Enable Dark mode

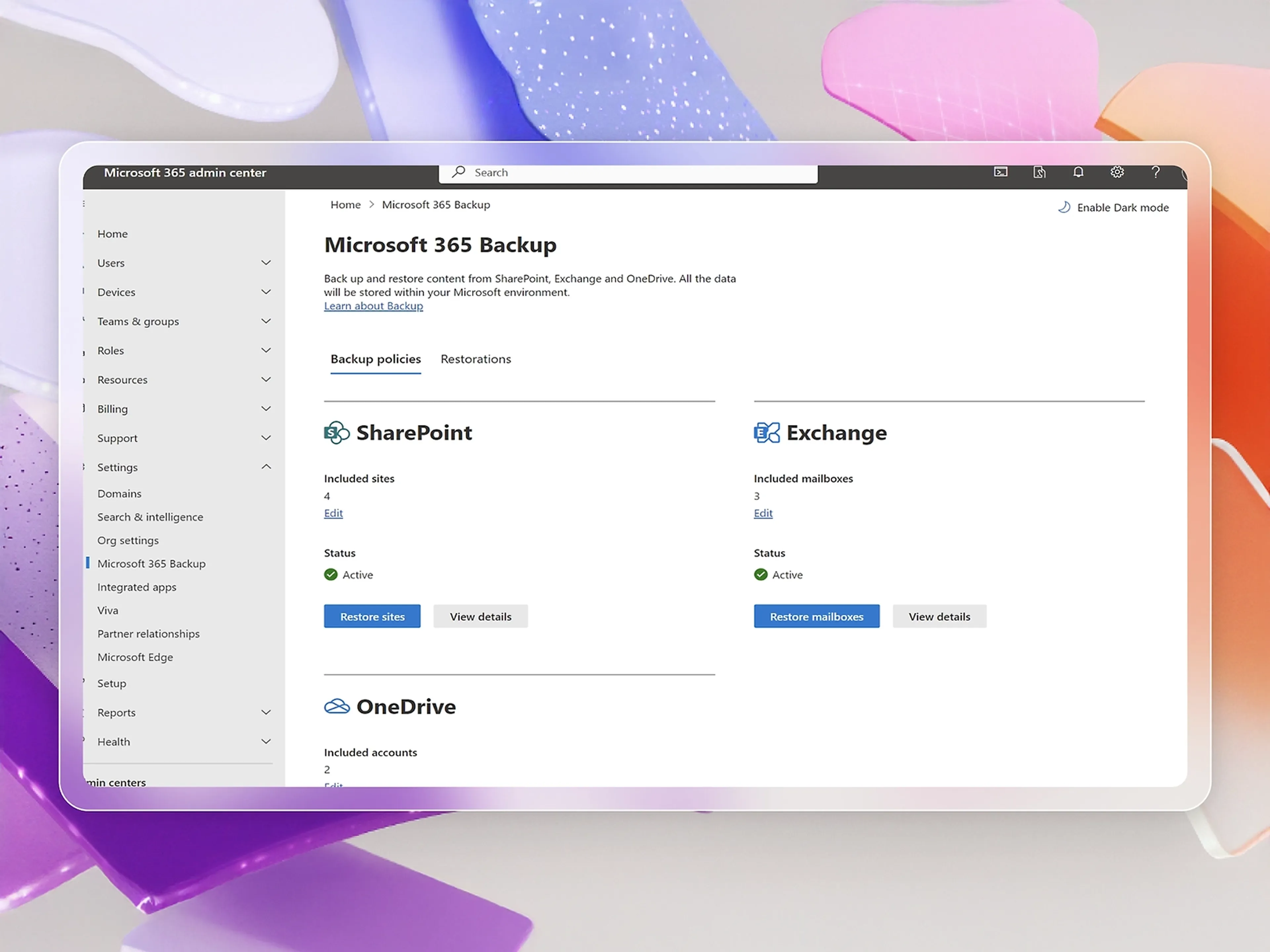pyautogui.click(x=1113, y=207)
